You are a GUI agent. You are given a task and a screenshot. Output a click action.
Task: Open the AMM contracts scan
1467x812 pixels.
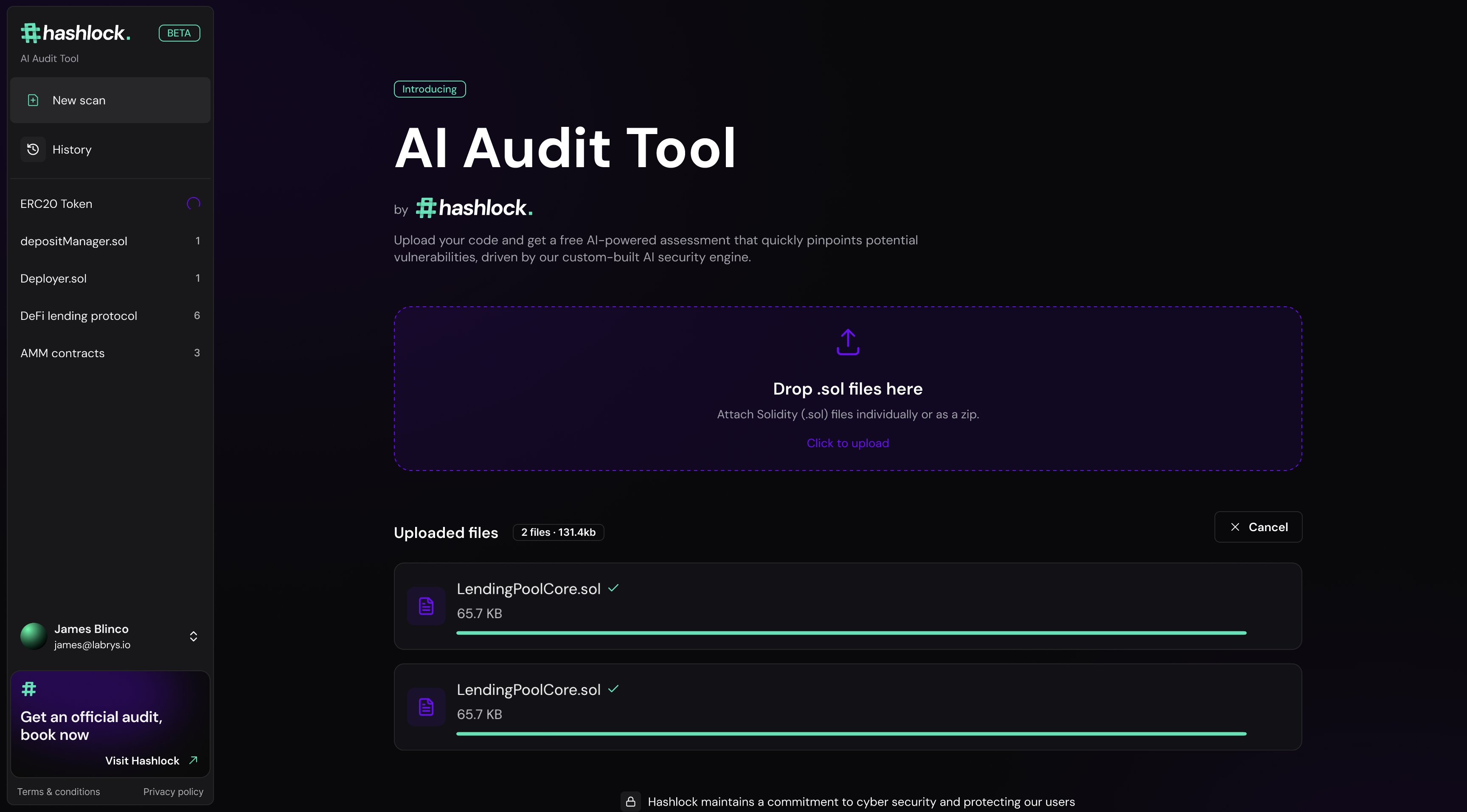(110, 353)
